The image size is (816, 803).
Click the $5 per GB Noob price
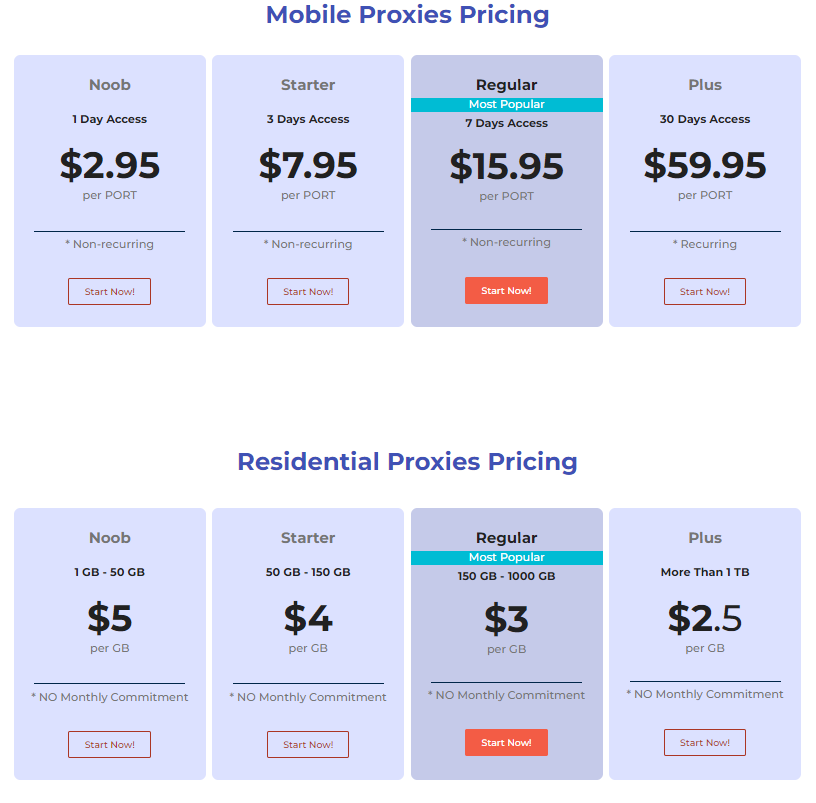click(110, 618)
